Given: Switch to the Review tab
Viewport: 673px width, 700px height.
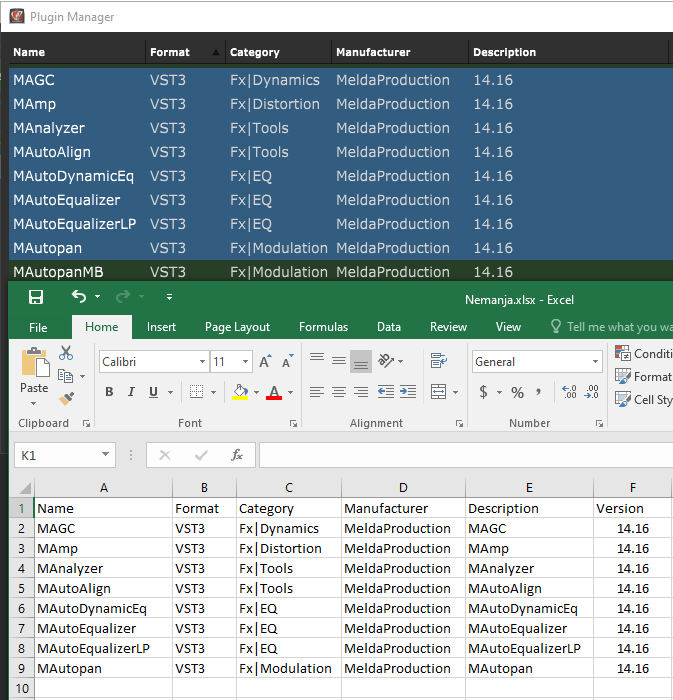Looking at the screenshot, I should [448, 327].
